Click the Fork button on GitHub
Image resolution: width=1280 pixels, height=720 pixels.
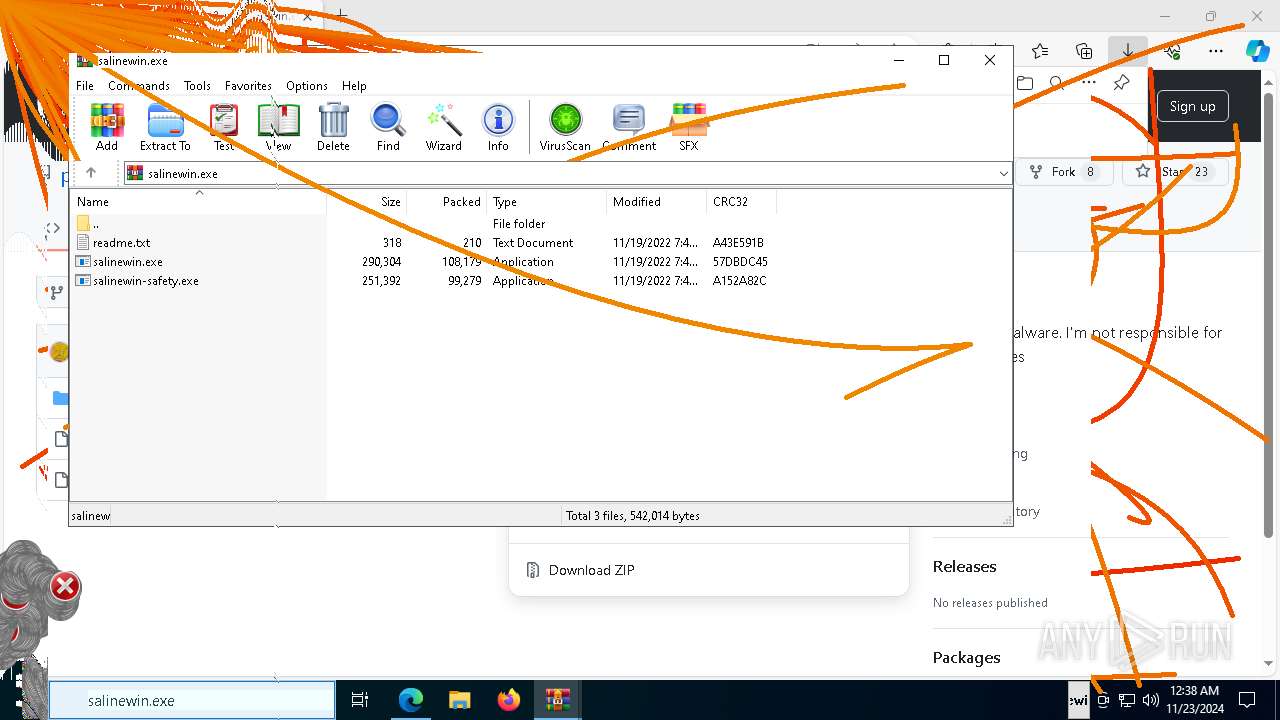(x=1063, y=172)
